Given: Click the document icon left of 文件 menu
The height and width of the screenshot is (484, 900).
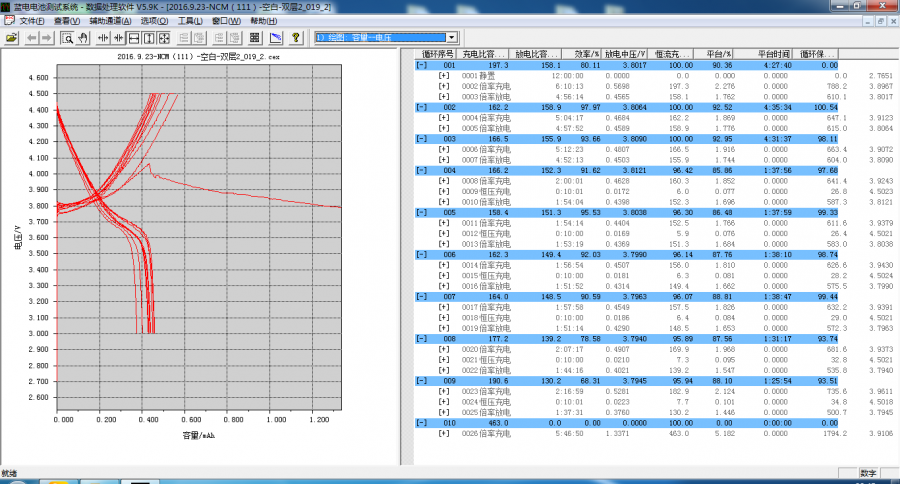Looking at the screenshot, I should (9, 21).
